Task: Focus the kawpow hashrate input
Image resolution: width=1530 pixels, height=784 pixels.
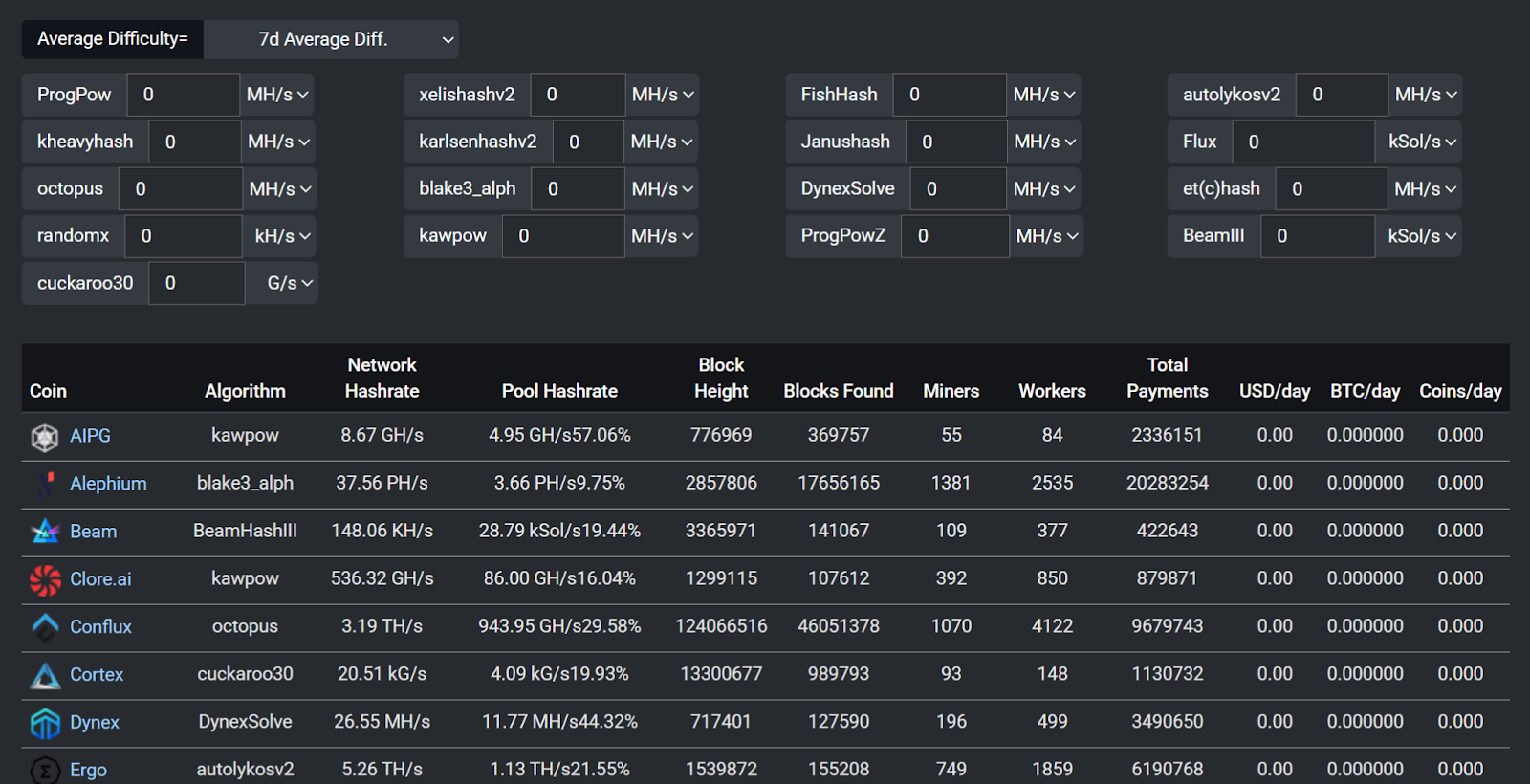Action: click(563, 236)
